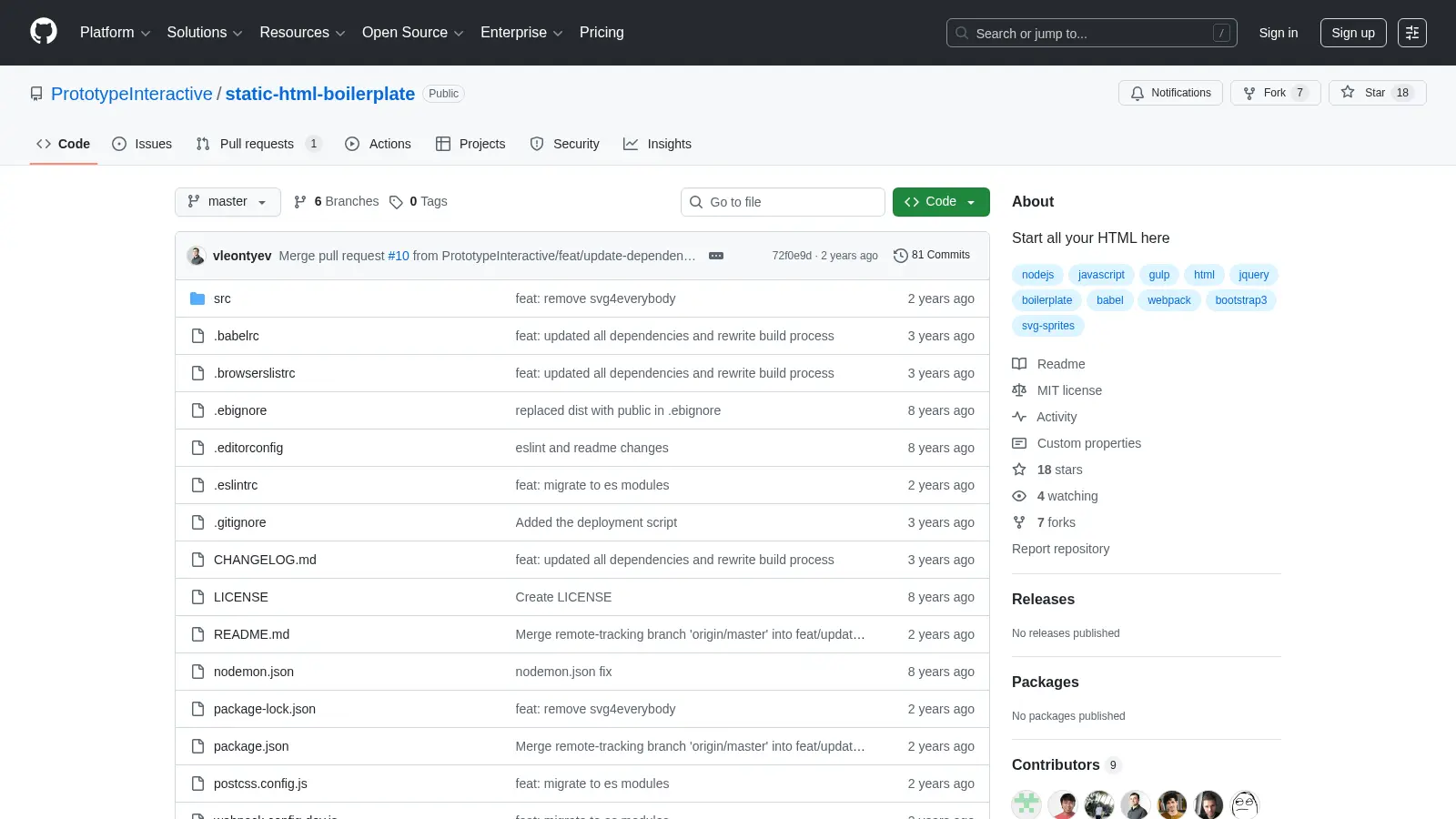Click the eye icon next to watching
The height and width of the screenshot is (819, 1456).
click(x=1019, y=496)
